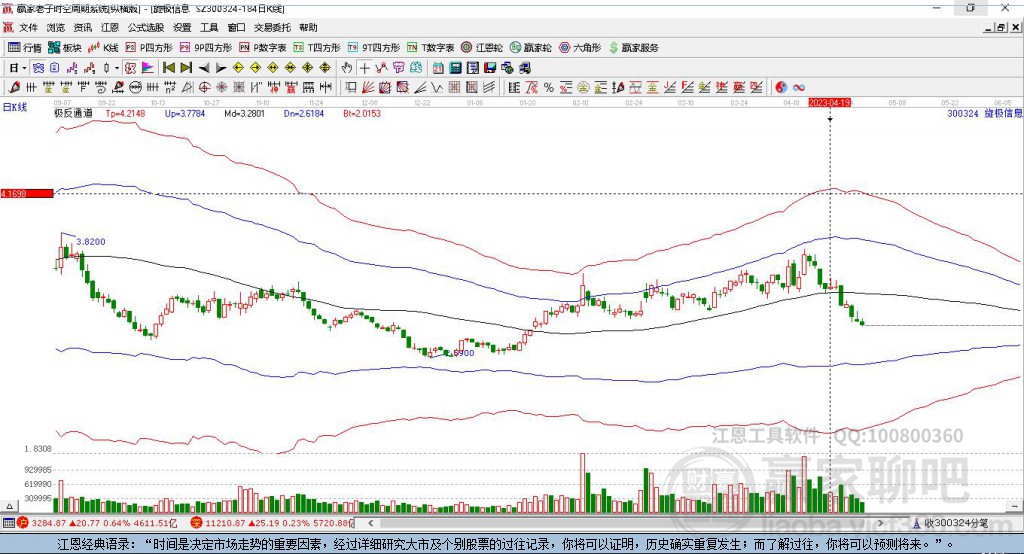Open the 窗口 menu
This screenshot has width=1024, height=554.
click(236, 27)
